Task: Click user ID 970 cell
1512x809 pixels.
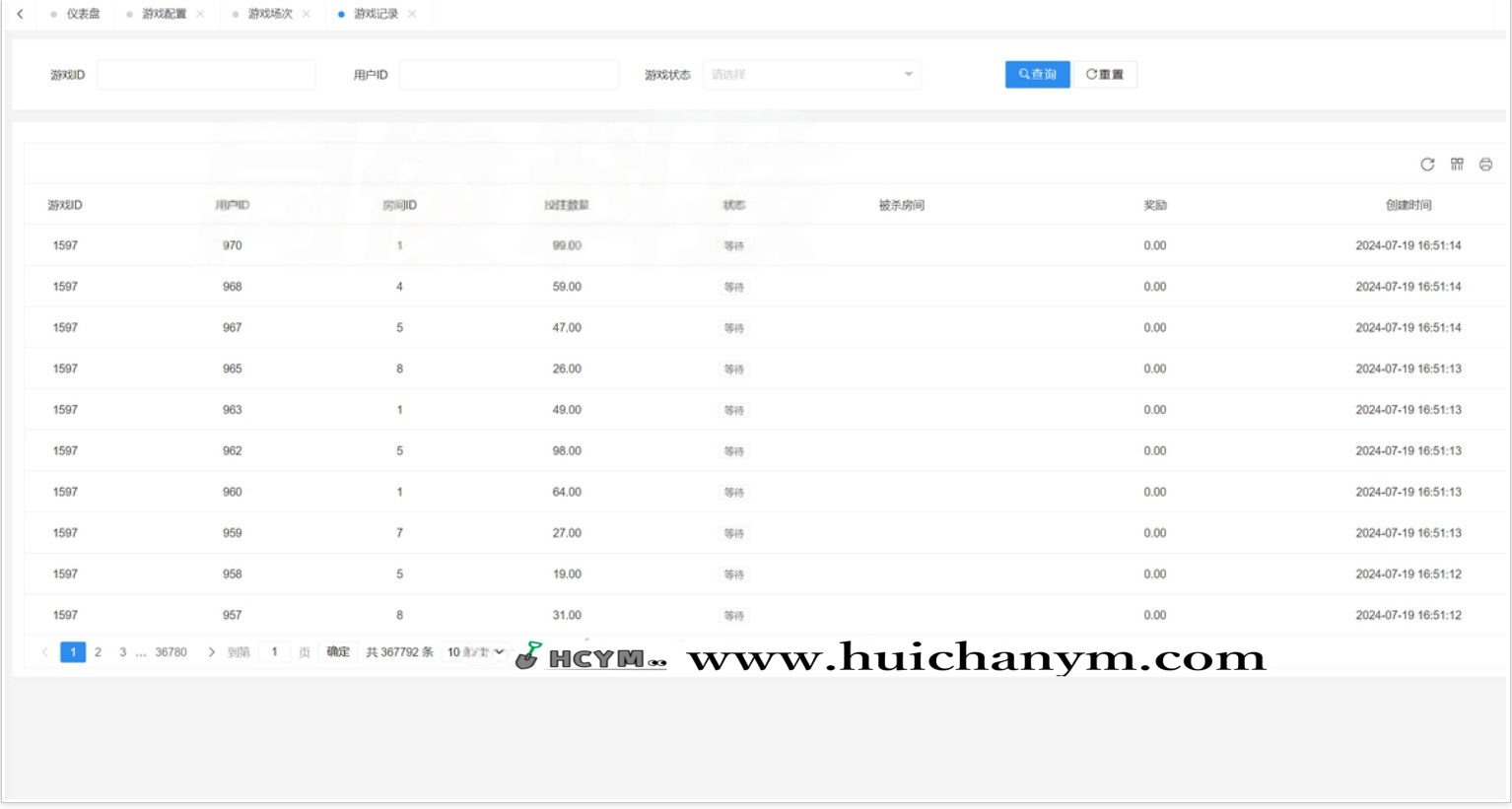Action: [233, 245]
